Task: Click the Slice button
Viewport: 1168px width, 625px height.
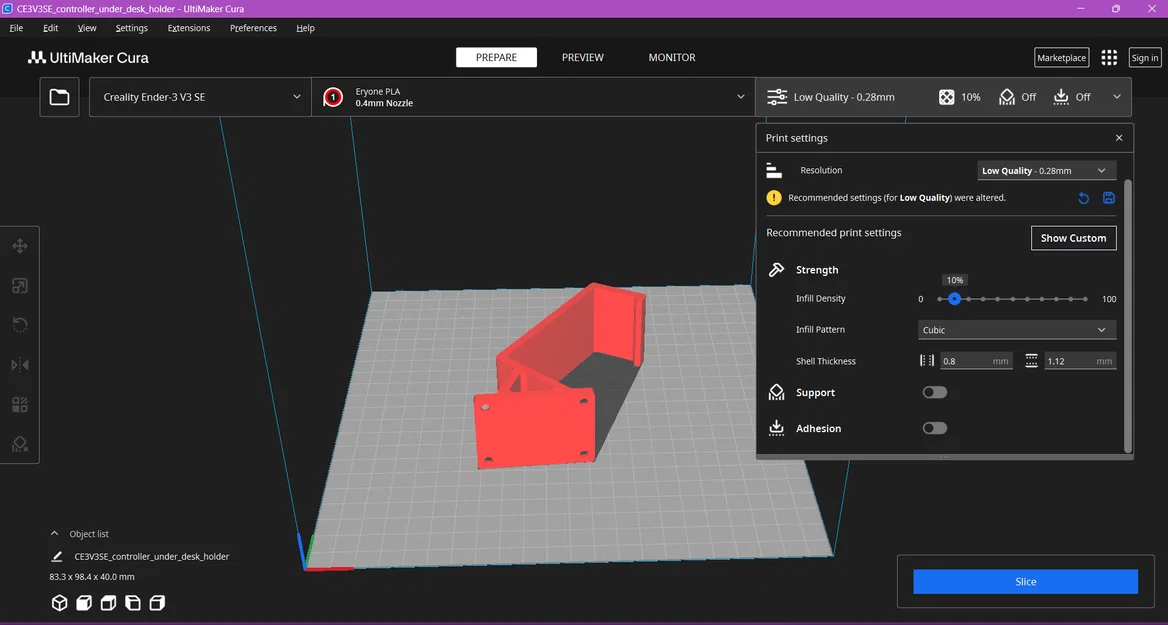Action: pos(1026,582)
